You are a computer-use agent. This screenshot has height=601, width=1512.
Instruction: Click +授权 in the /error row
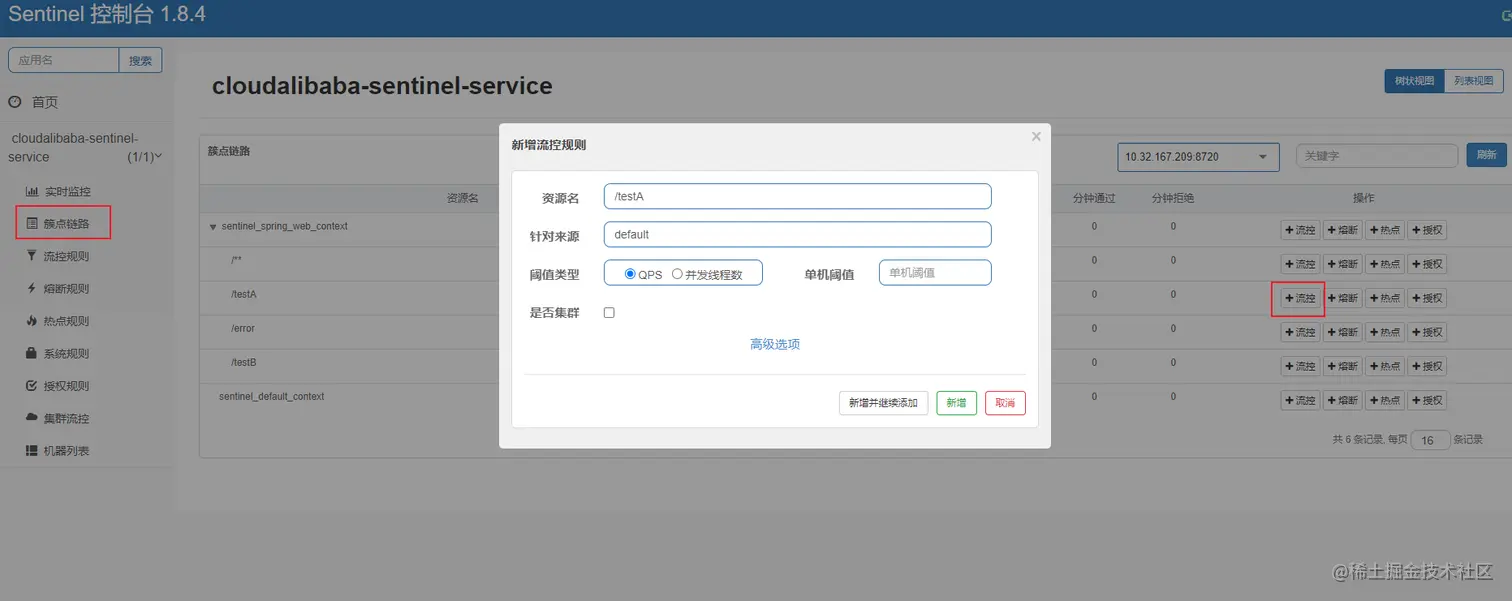click(x=1427, y=332)
